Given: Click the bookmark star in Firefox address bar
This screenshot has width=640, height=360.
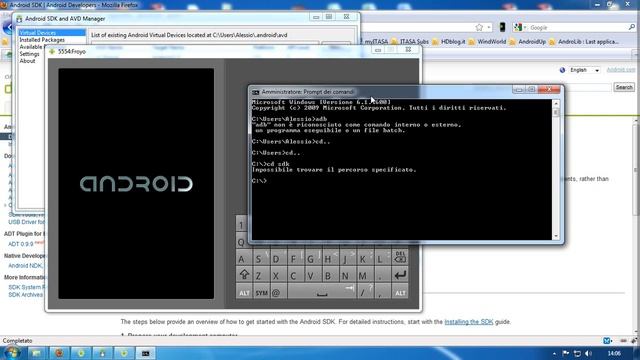Looking at the screenshot, I should (479, 27).
